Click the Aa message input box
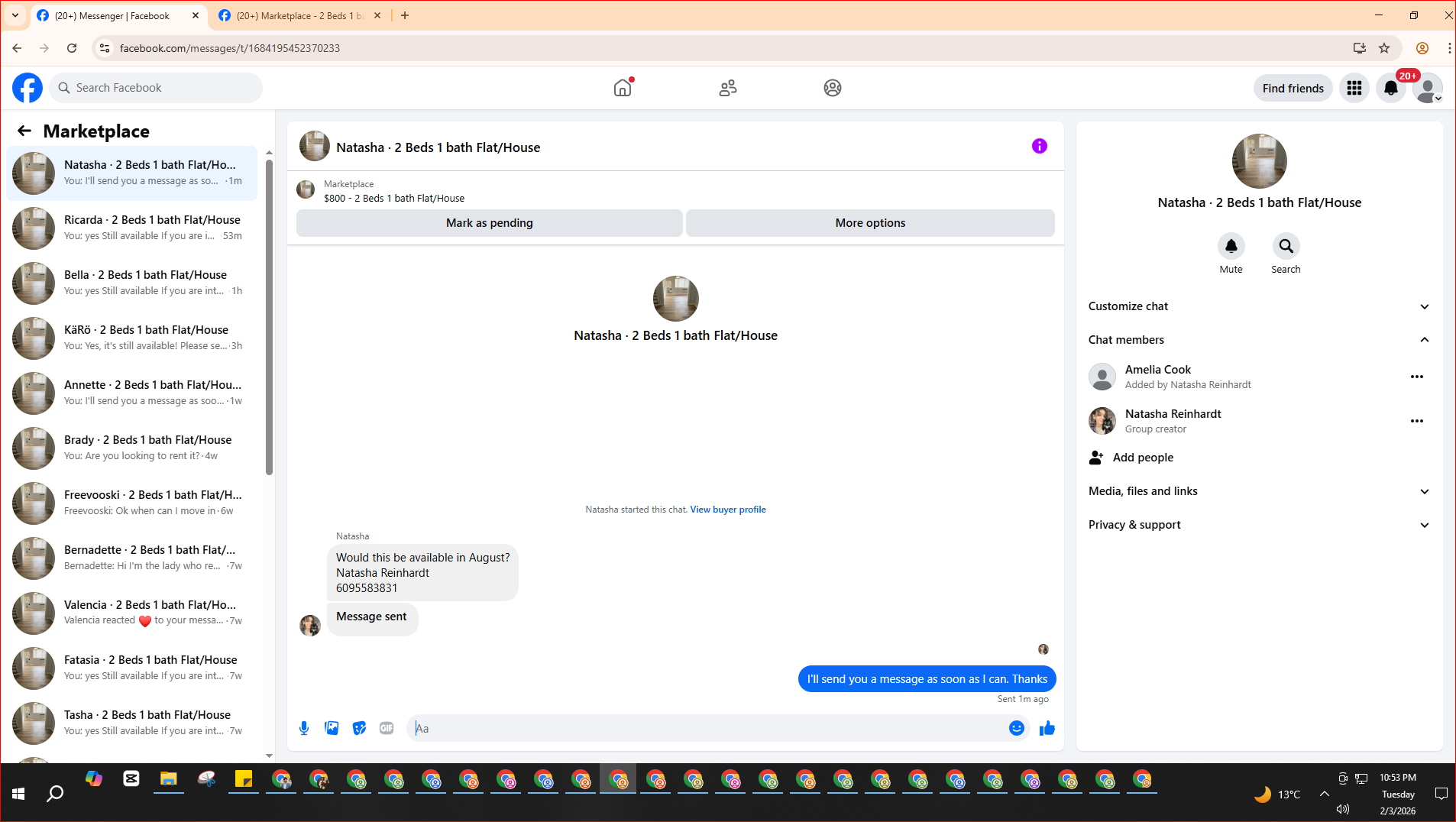The width and height of the screenshot is (1456, 822). click(709, 728)
